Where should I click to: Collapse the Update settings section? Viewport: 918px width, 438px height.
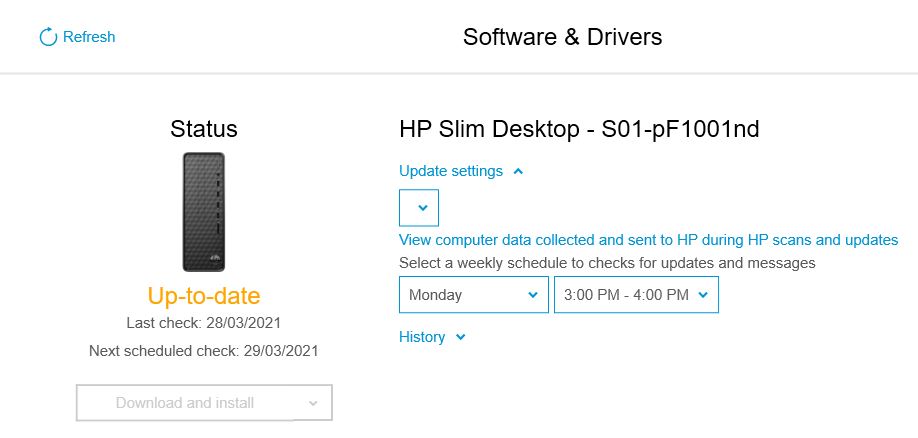click(461, 171)
